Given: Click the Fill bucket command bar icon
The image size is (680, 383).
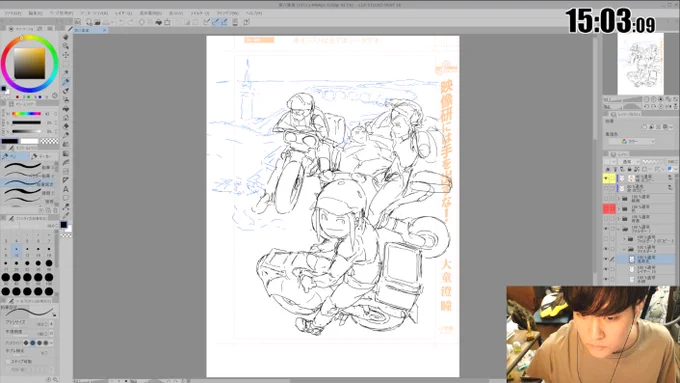Looking at the screenshot, I should pos(159,22).
